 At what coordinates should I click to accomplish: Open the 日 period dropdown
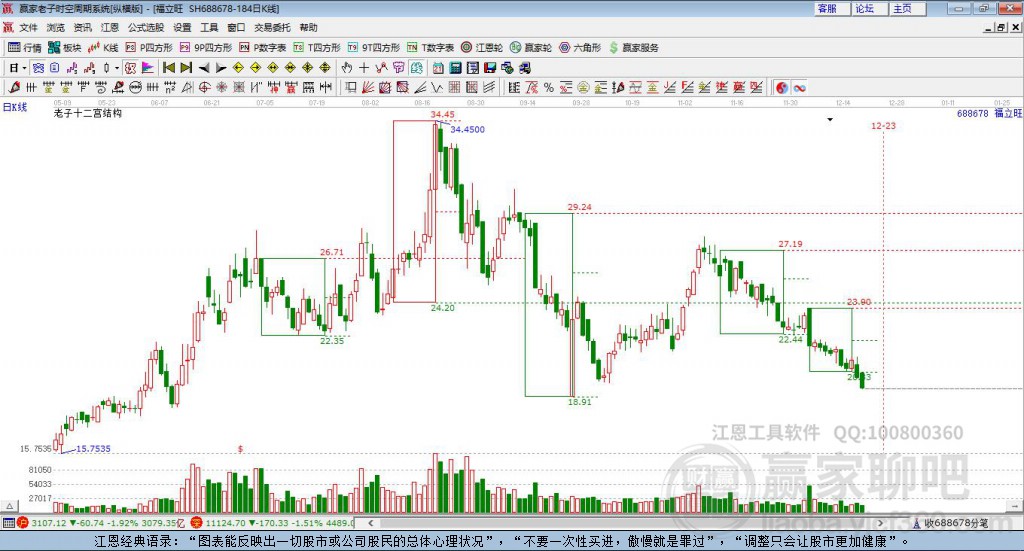tap(18, 68)
